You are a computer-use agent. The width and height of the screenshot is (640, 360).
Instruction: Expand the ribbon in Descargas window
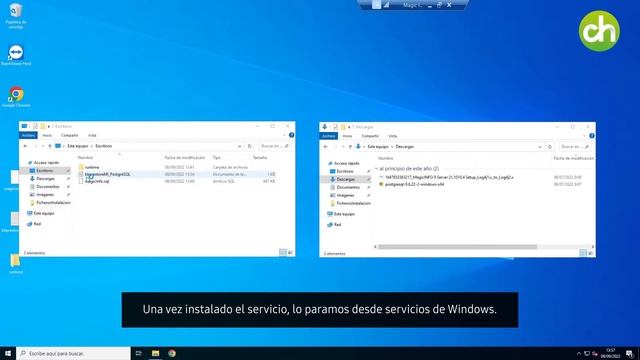pos(585,136)
